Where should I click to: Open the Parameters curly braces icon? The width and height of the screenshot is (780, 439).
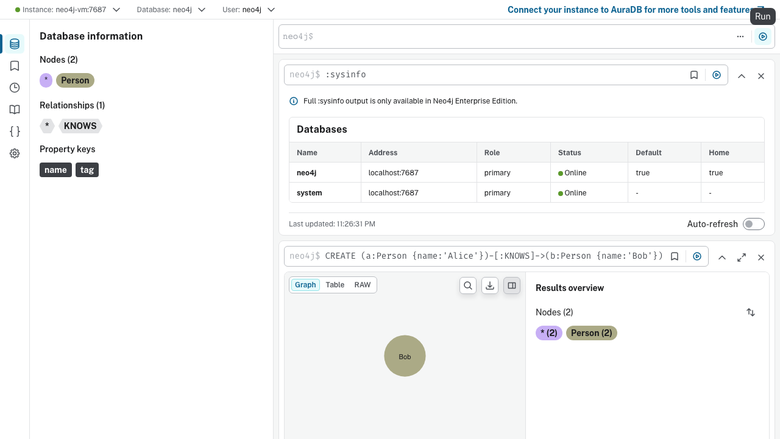point(14,131)
